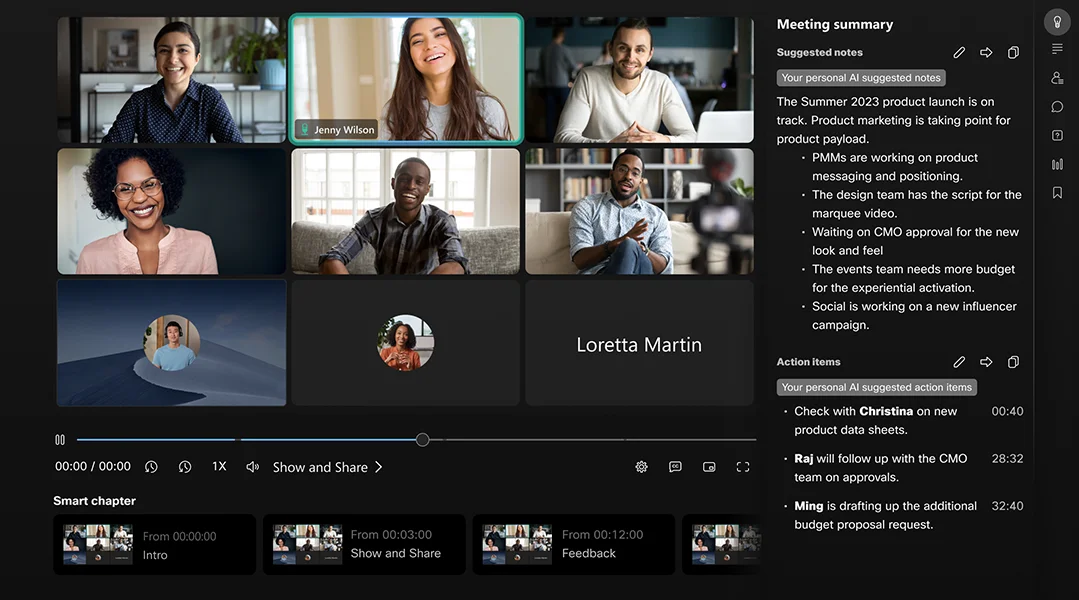Select the Meeting summary lightbulb tab

[1057, 21]
